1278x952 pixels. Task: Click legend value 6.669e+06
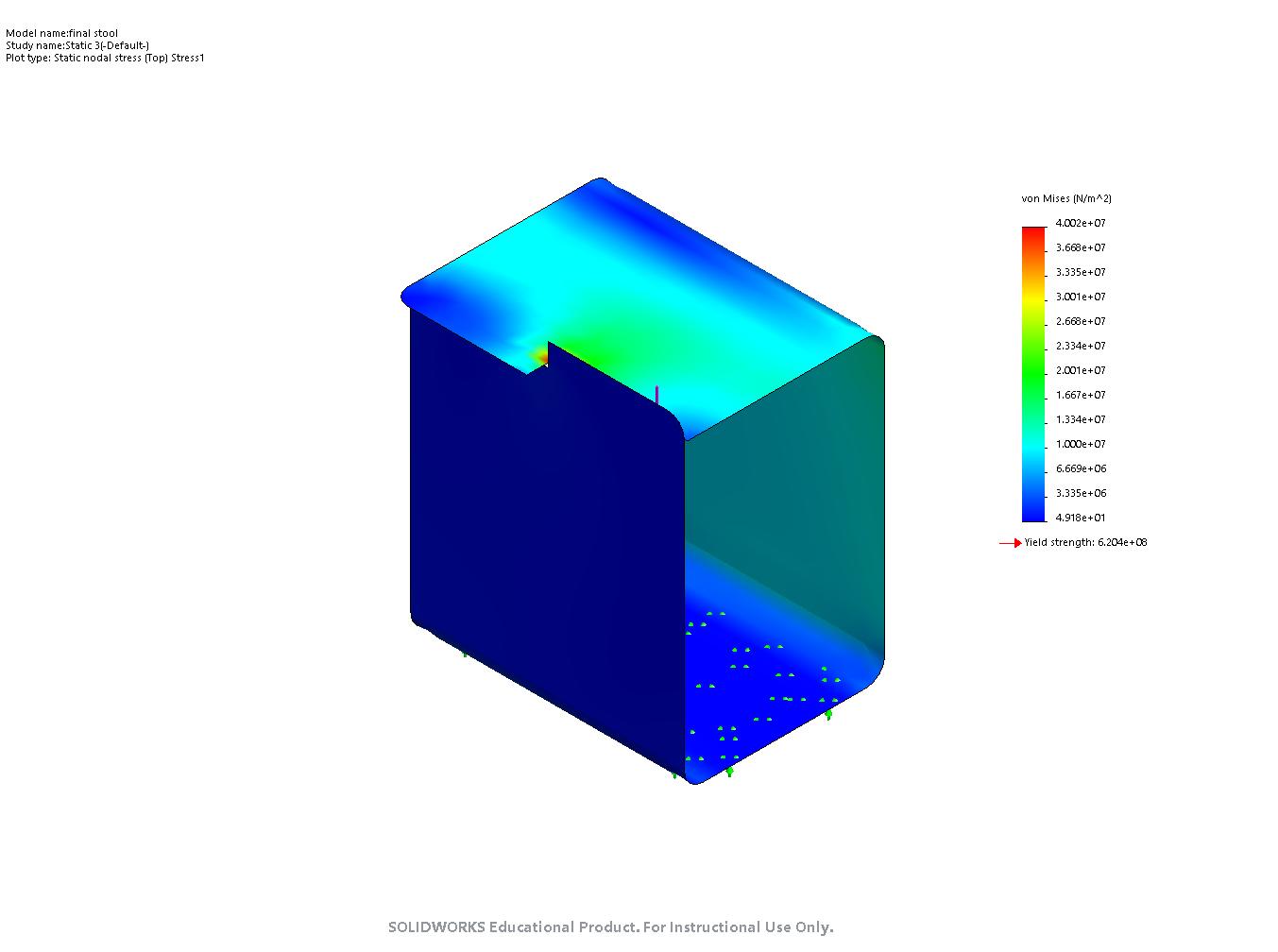pyautogui.click(x=1081, y=468)
